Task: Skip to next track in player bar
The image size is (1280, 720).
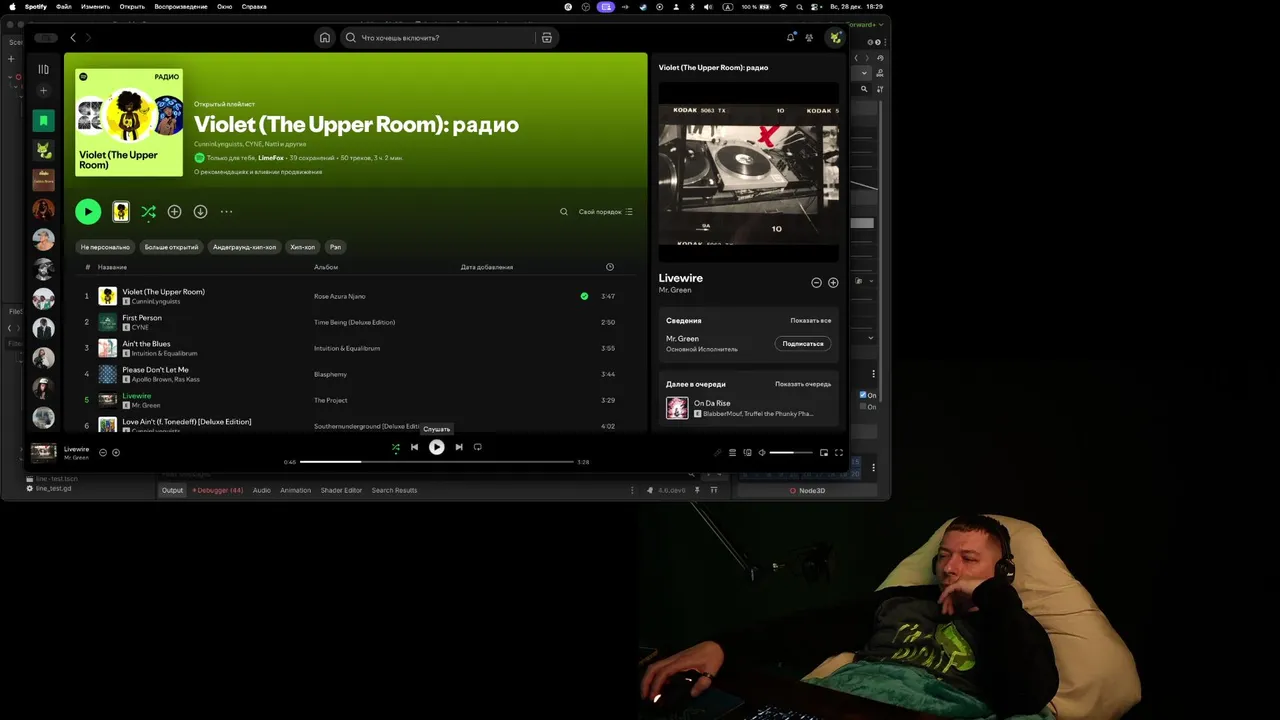Action: 459,447
